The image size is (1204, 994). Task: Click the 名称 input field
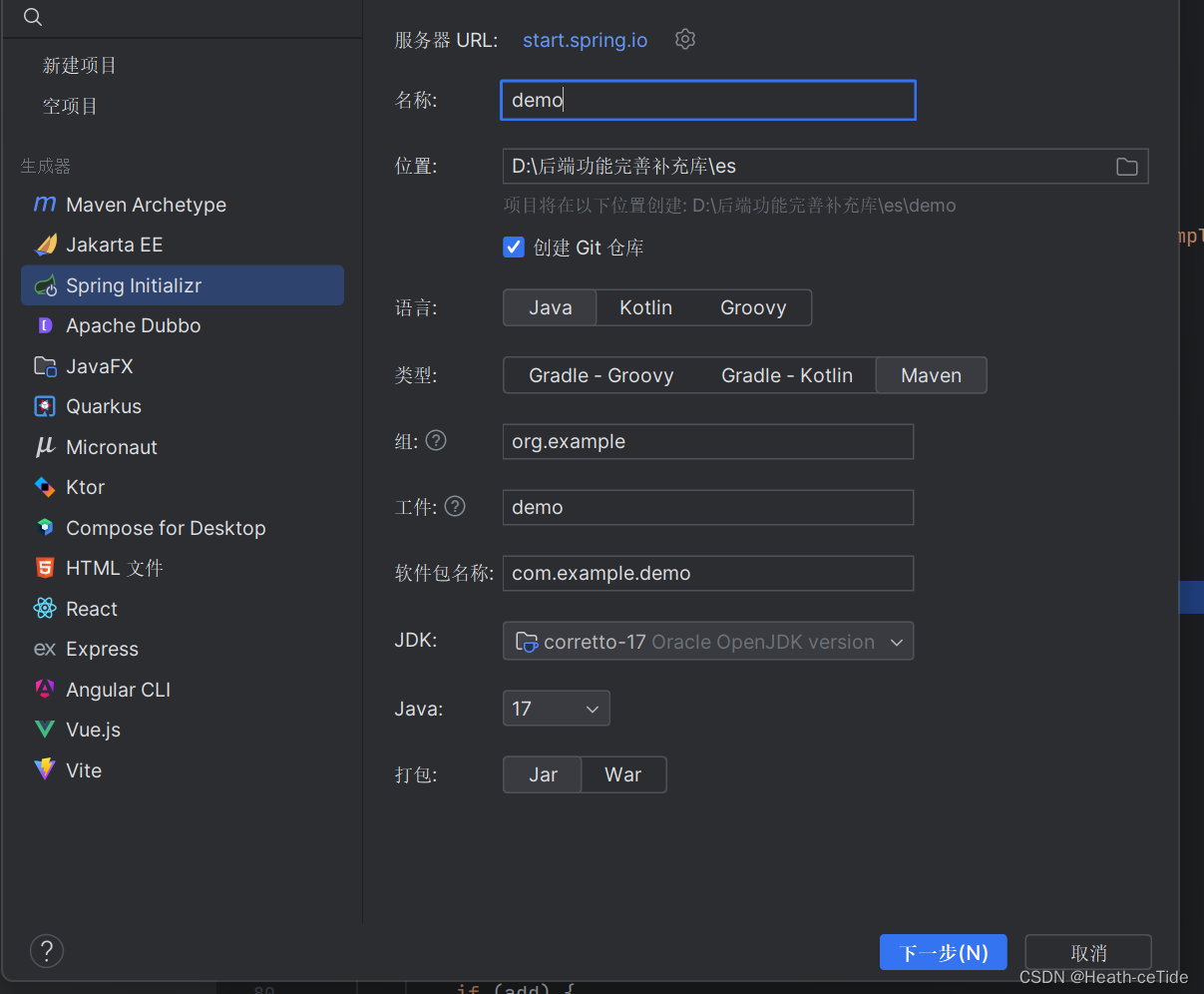[708, 100]
